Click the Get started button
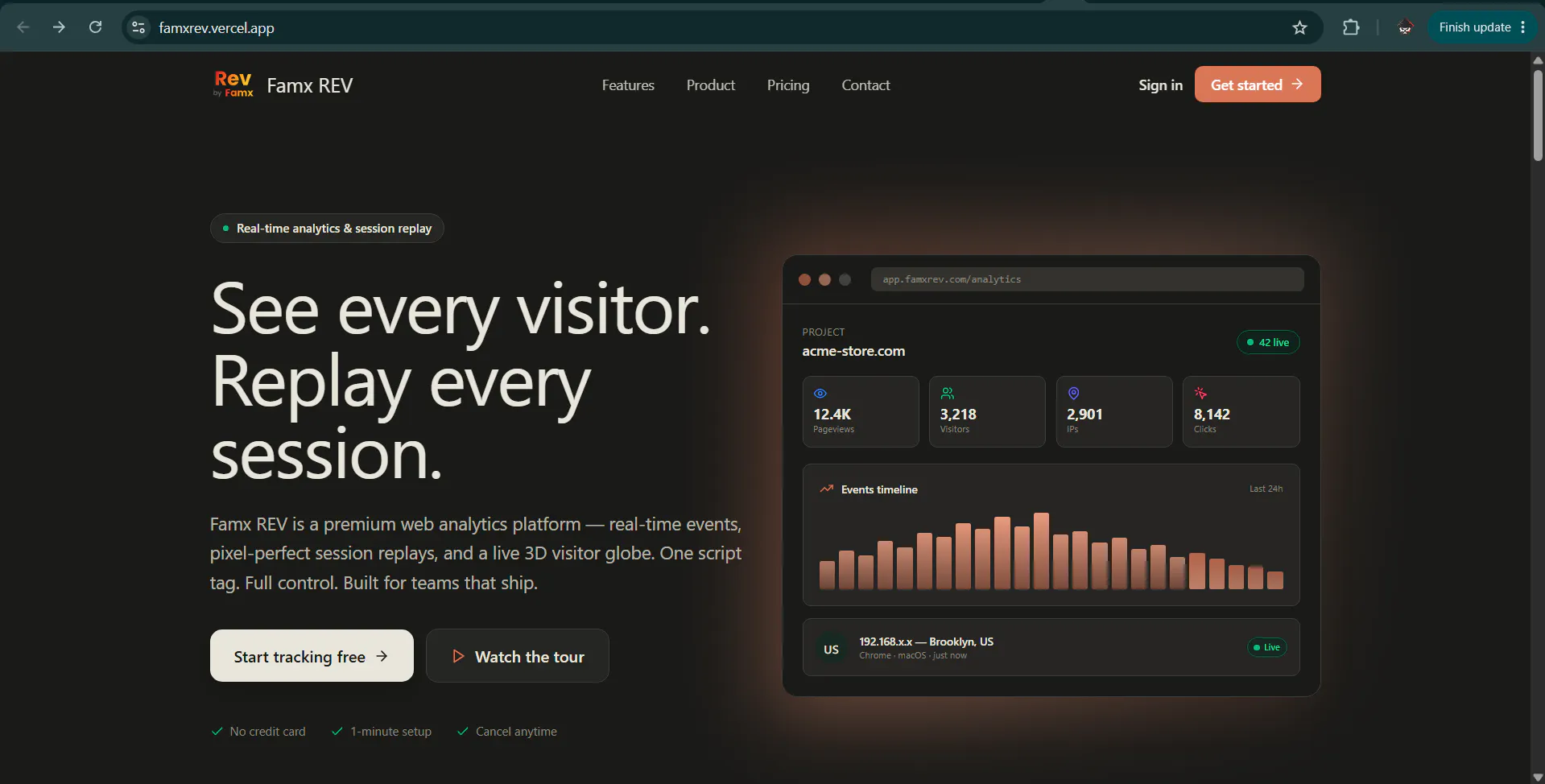 pyautogui.click(x=1258, y=85)
